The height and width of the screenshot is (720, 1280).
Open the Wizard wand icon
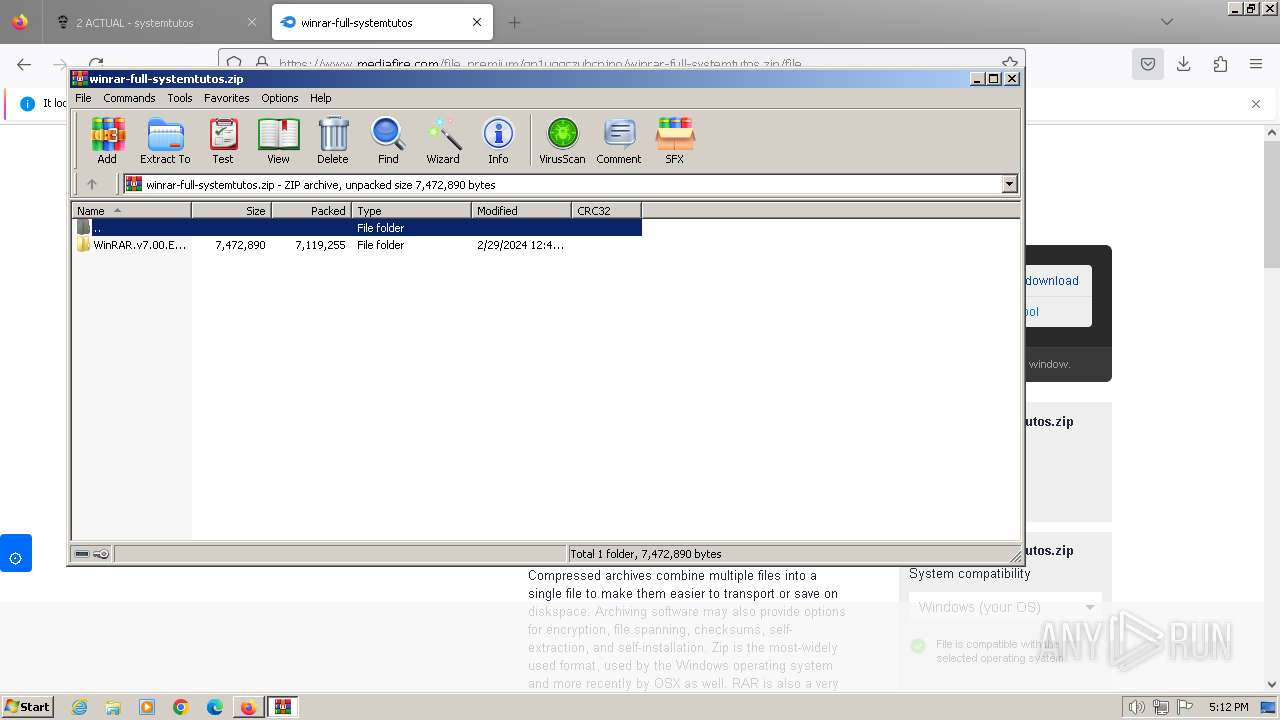(x=443, y=140)
